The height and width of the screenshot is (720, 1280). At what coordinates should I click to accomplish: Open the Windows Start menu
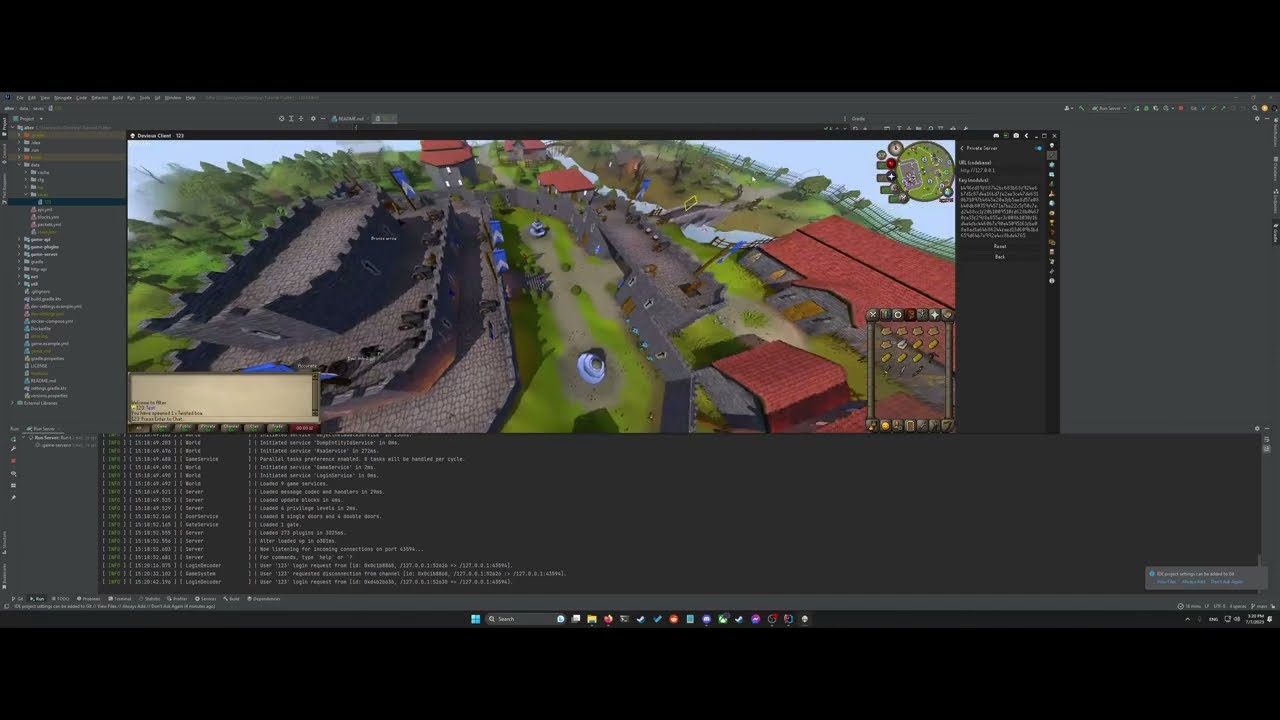[475, 619]
